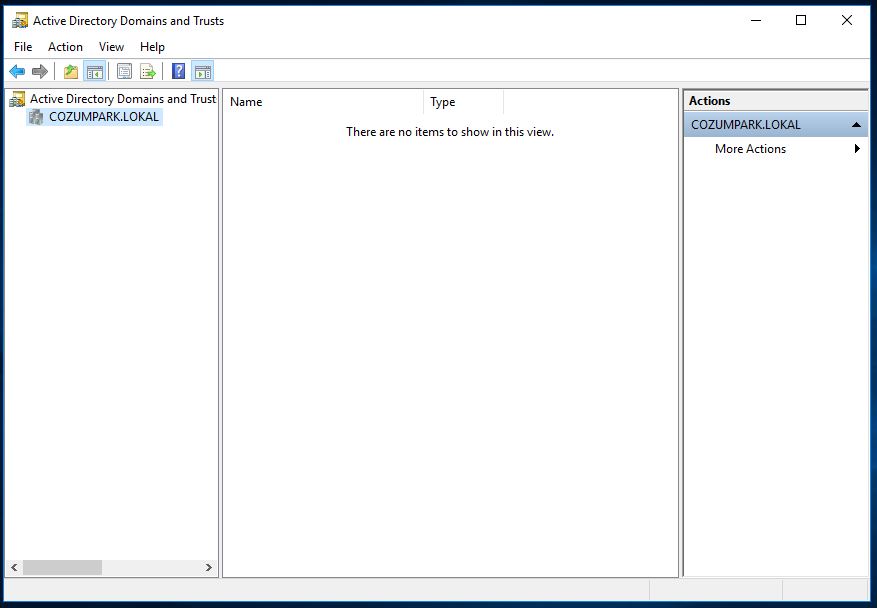Click the Up one level folder icon
This screenshot has width=877, height=608.
point(71,71)
